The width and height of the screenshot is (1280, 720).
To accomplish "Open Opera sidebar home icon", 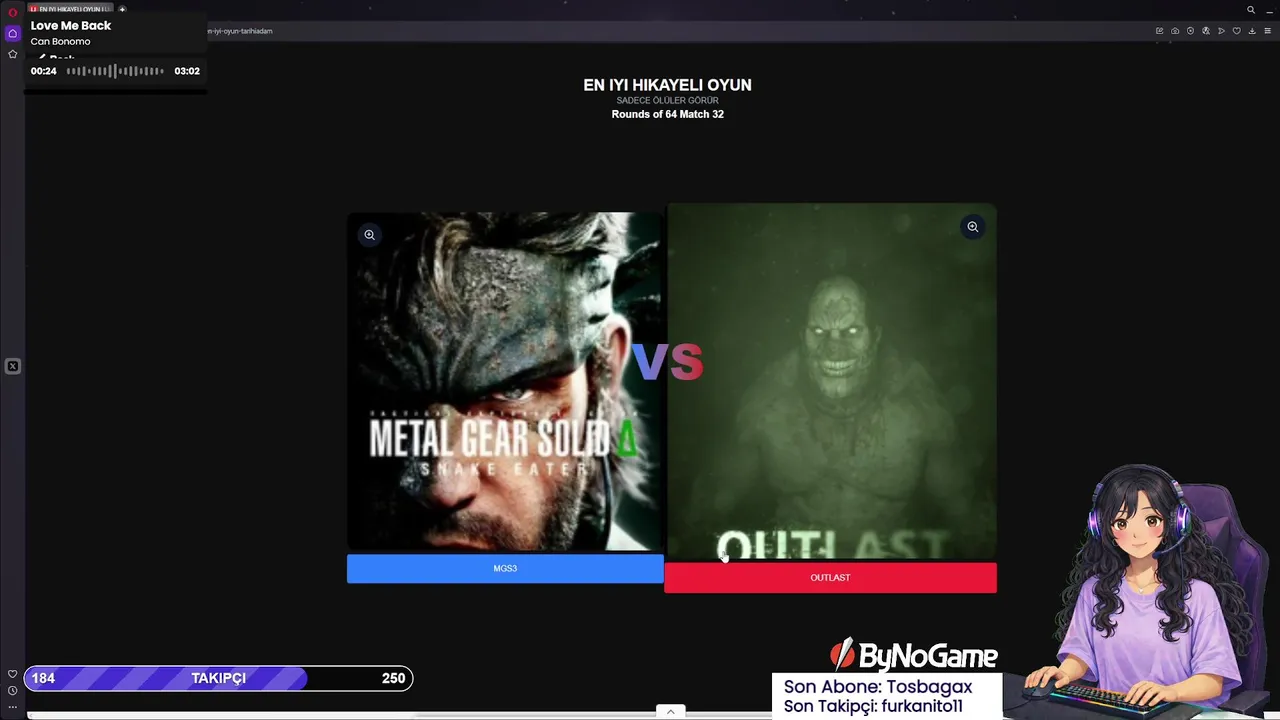I will pyautogui.click(x=12, y=33).
